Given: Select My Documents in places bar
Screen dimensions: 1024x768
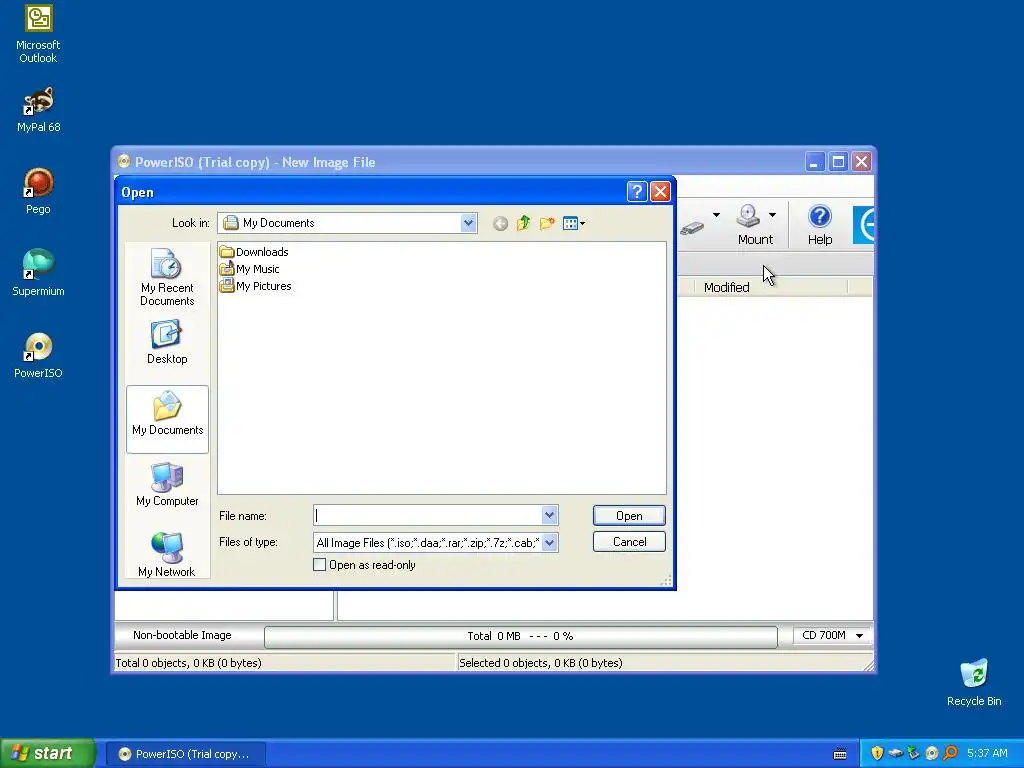Looking at the screenshot, I should pos(167,419).
